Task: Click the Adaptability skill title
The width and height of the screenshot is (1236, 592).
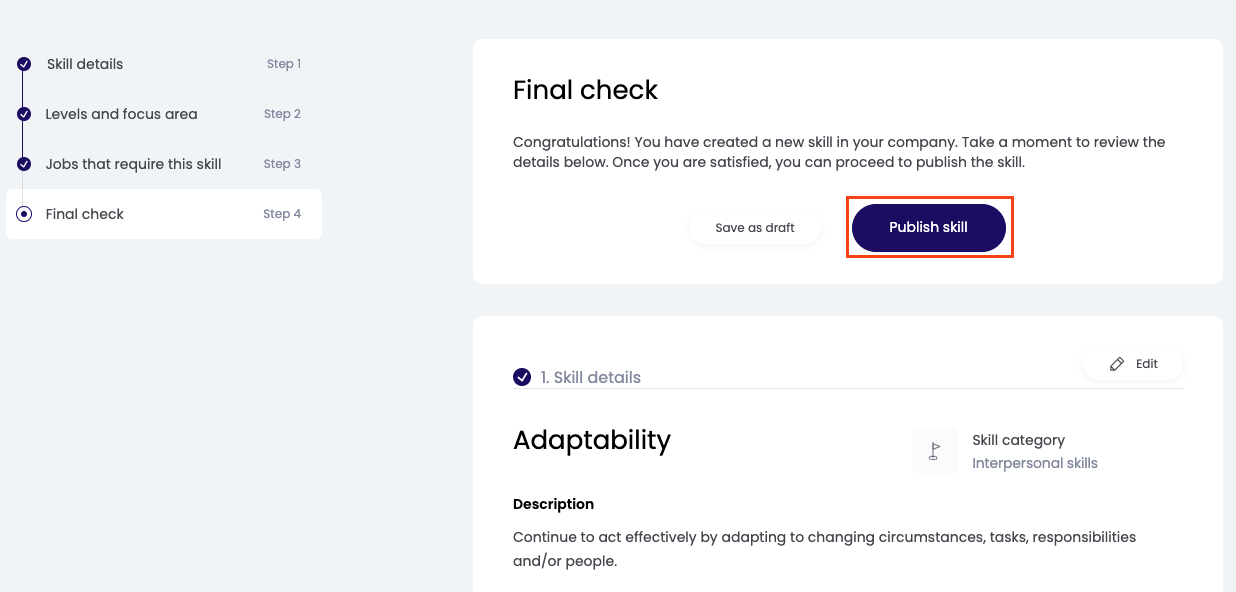Action: point(592,440)
